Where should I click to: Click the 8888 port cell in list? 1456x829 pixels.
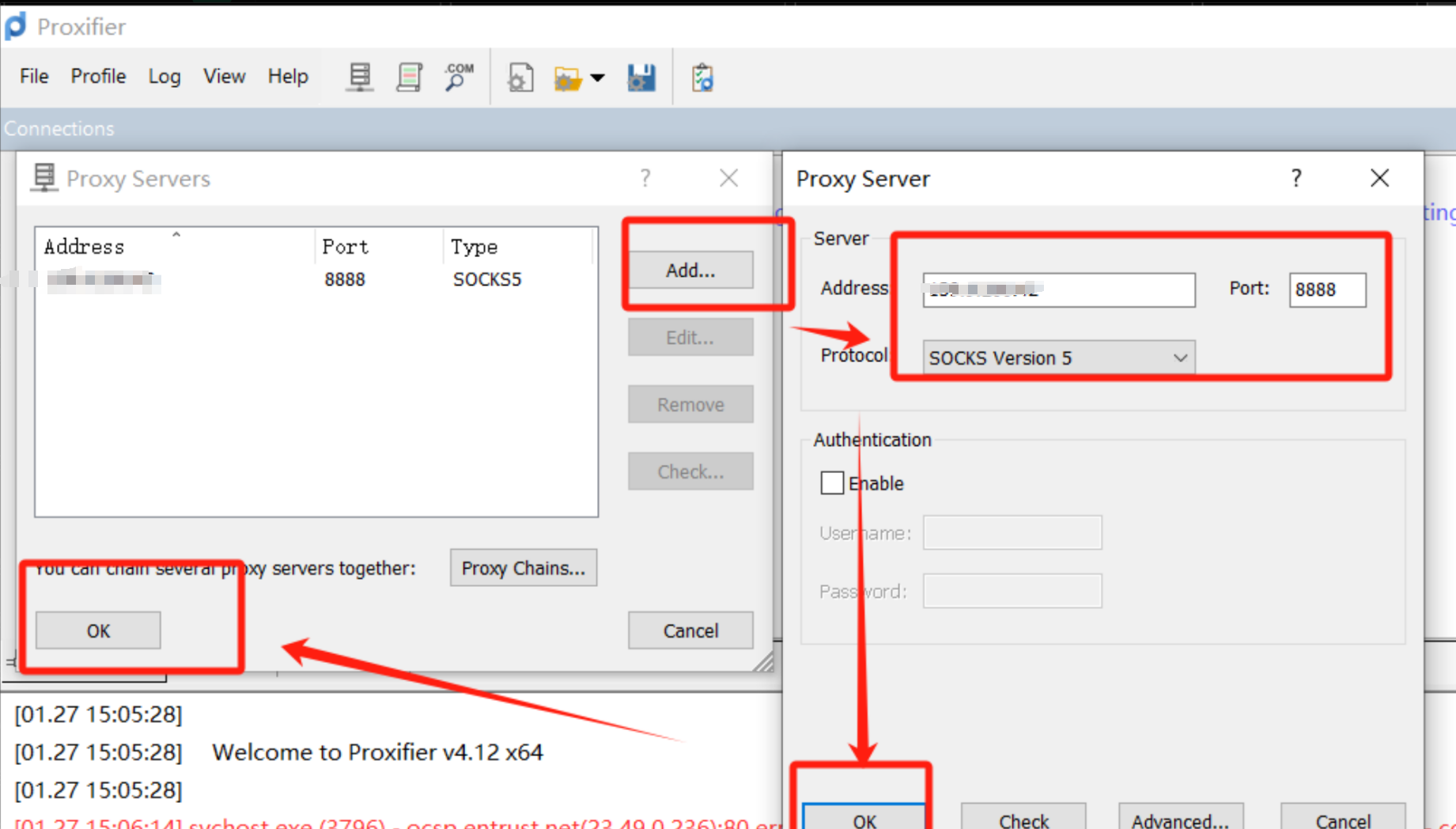coord(345,279)
